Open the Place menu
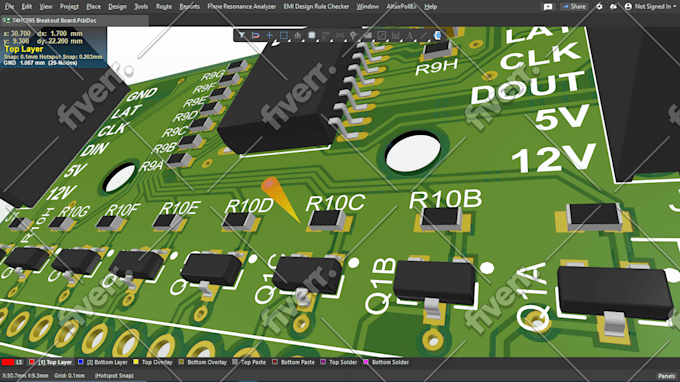This screenshot has width=680, height=382. (x=93, y=7)
